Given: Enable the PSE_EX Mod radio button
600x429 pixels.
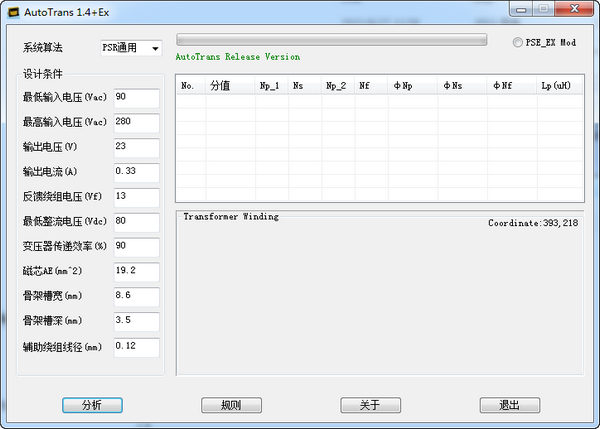Looking at the screenshot, I should [x=517, y=42].
